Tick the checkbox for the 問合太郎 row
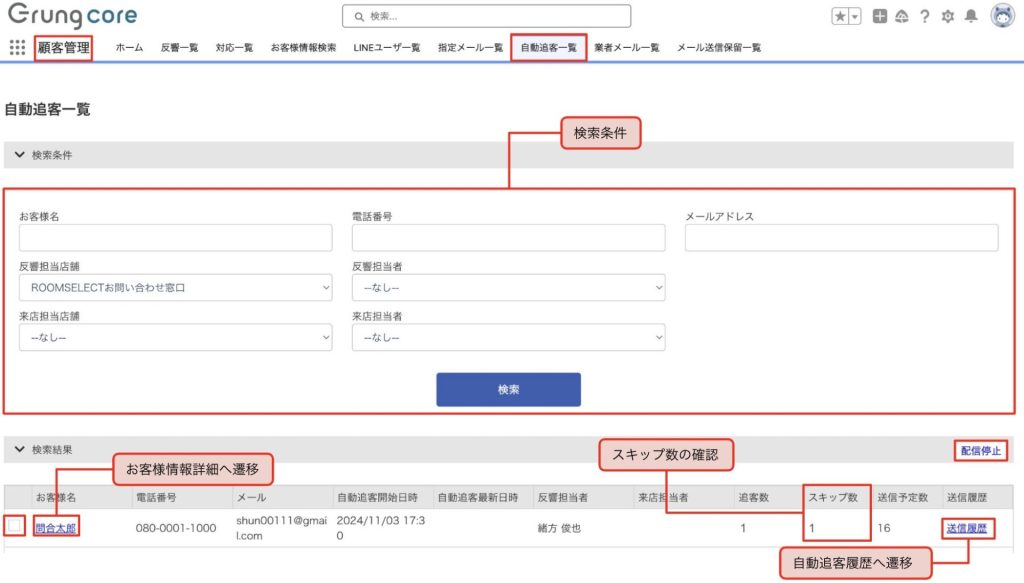 (x=15, y=526)
